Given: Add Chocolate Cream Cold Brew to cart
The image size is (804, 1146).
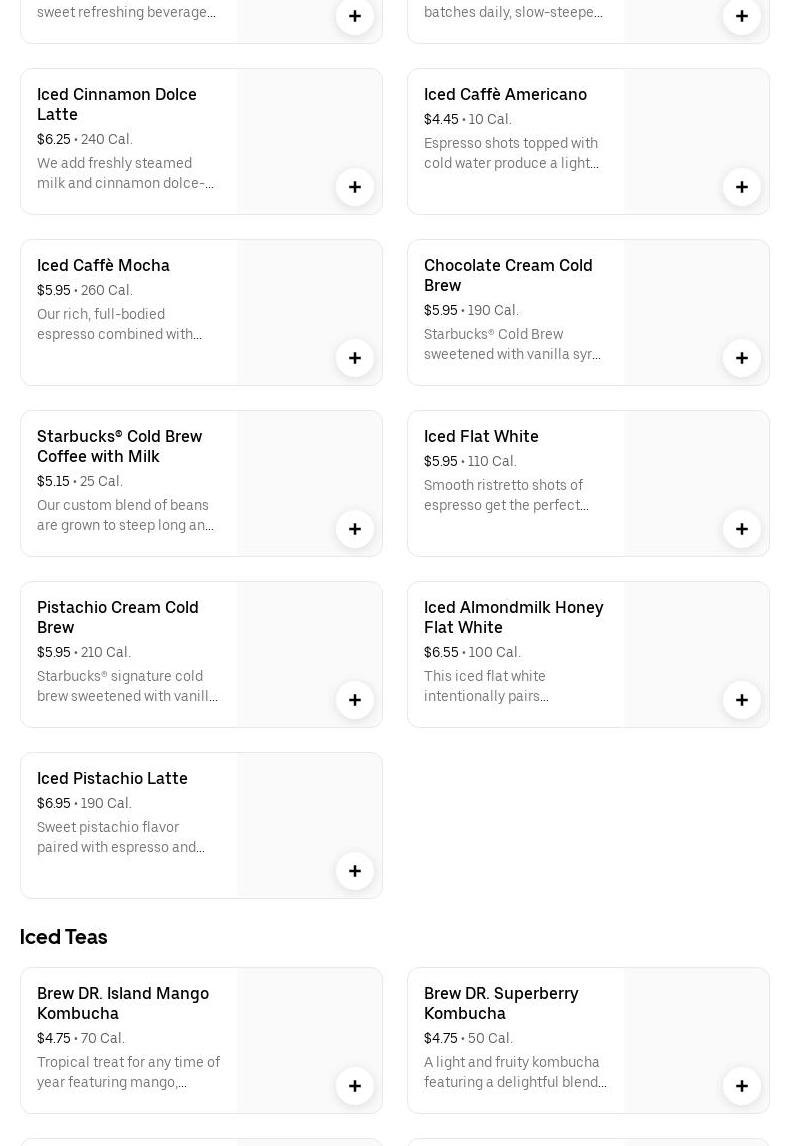Looking at the screenshot, I should [742, 358].
